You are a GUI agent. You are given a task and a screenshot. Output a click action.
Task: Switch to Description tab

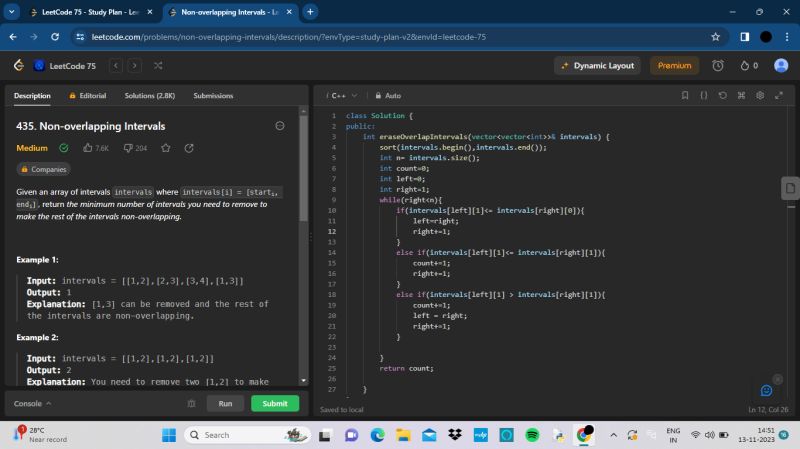pos(32,95)
